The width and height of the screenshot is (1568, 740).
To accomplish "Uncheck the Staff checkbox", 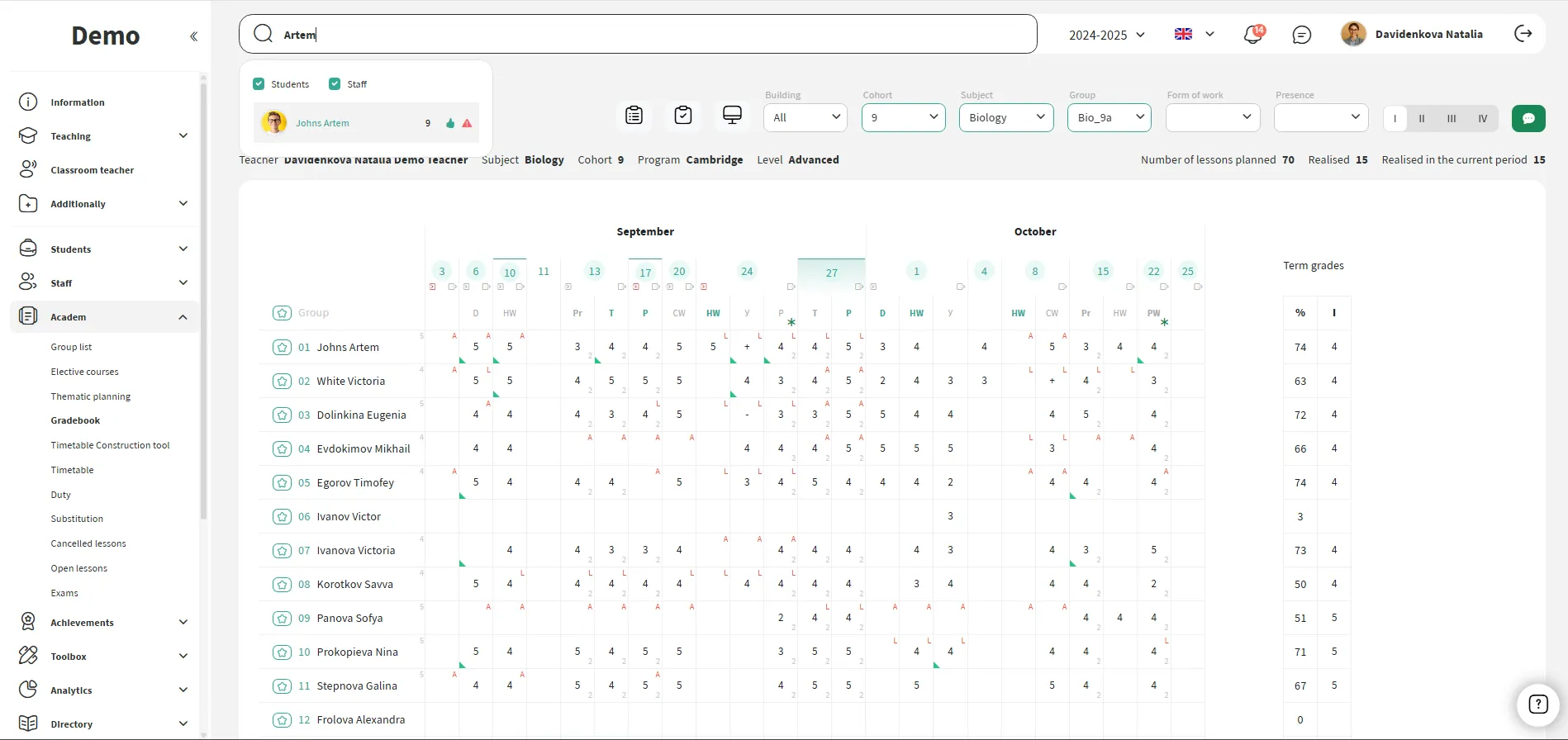I will tap(335, 84).
